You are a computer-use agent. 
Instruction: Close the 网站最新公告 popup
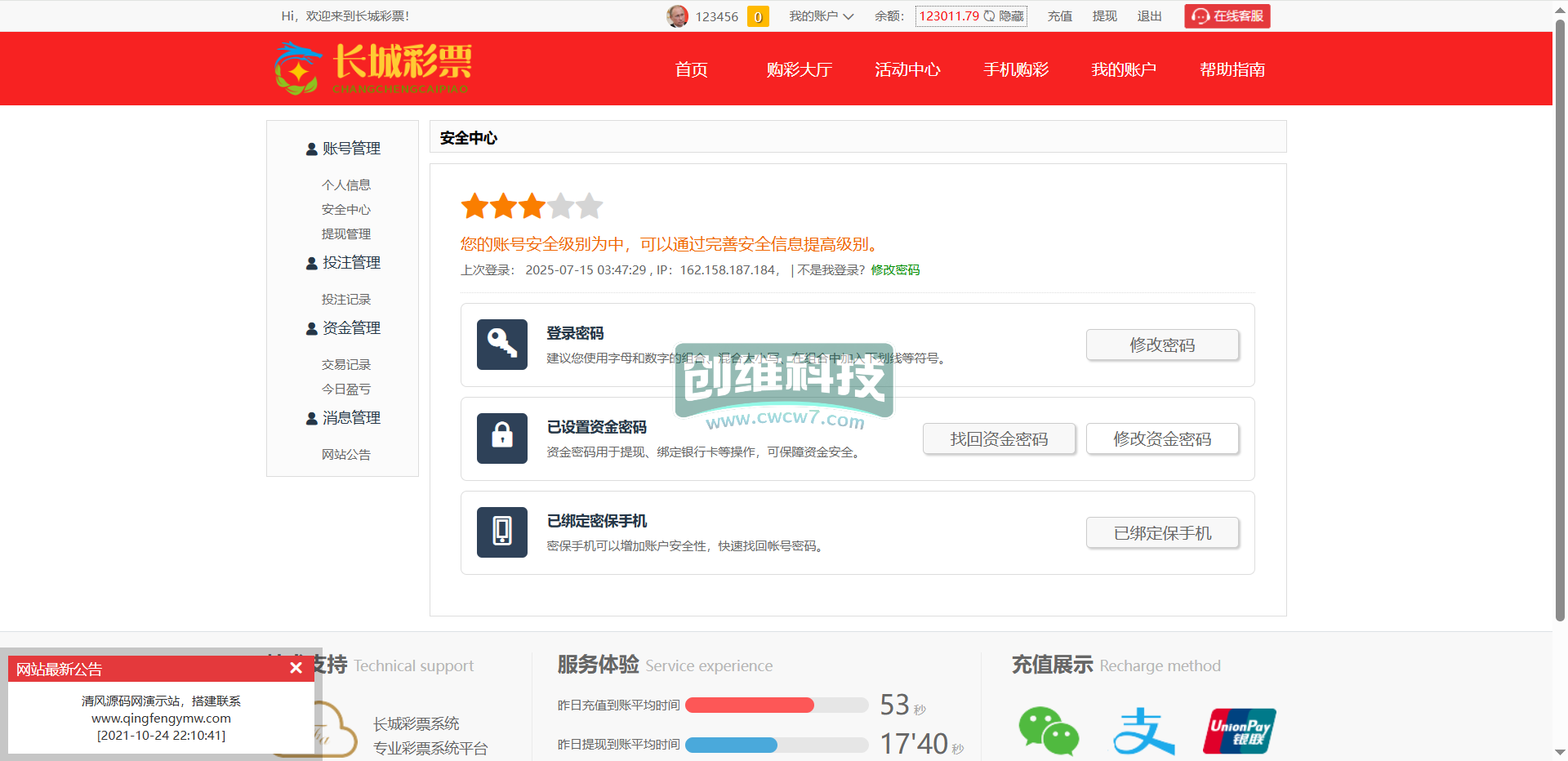pos(296,668)
